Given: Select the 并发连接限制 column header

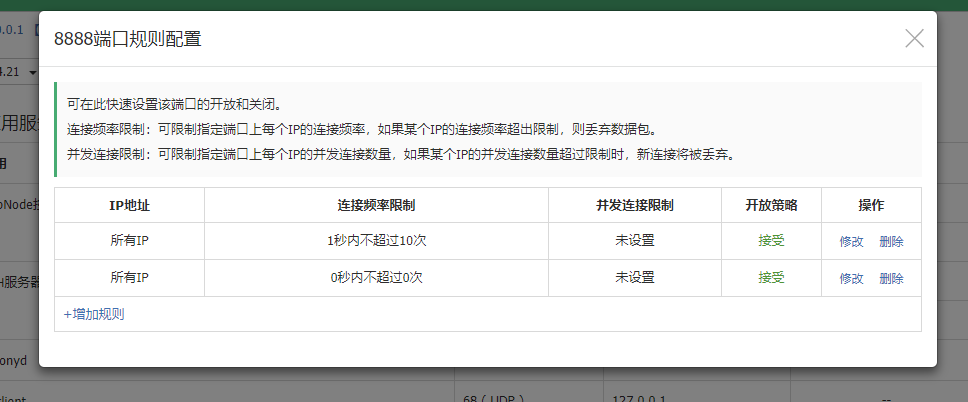Looking at the screenshot, I should pyautogui.click(x=634, y=205).
